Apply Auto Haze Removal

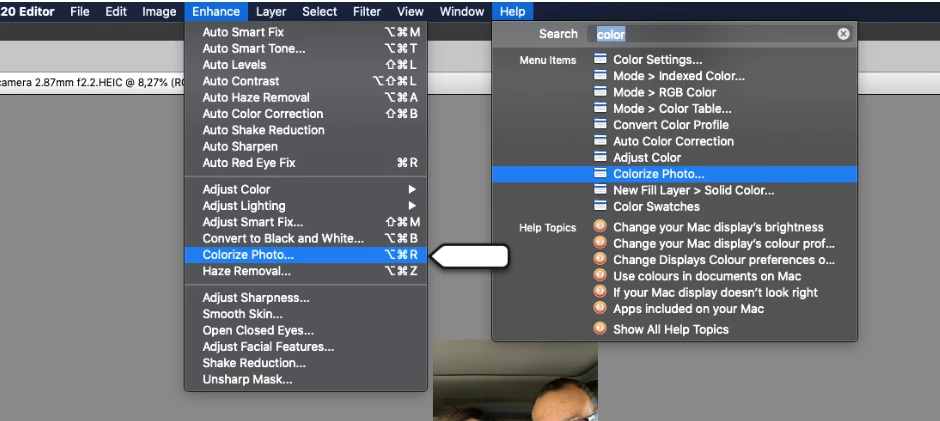click(x=306, y=98)
